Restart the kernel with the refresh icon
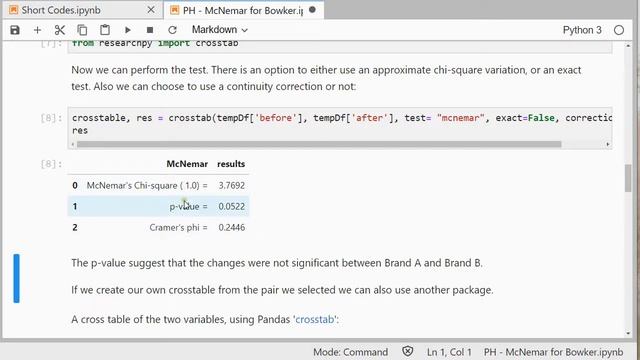The image size is (640, 360). [172, 30]
